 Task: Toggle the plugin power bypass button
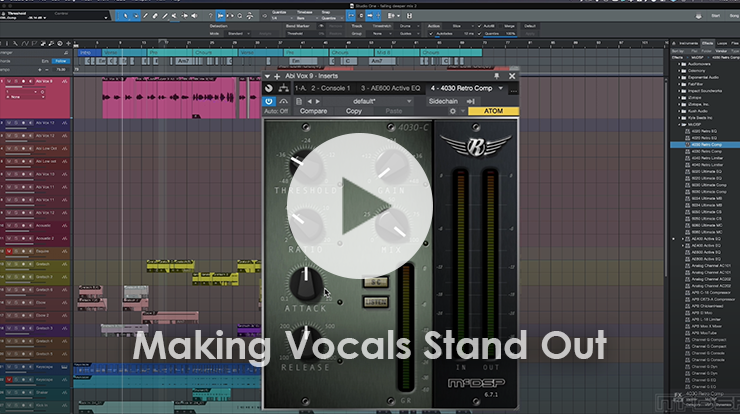pos(269,101)
